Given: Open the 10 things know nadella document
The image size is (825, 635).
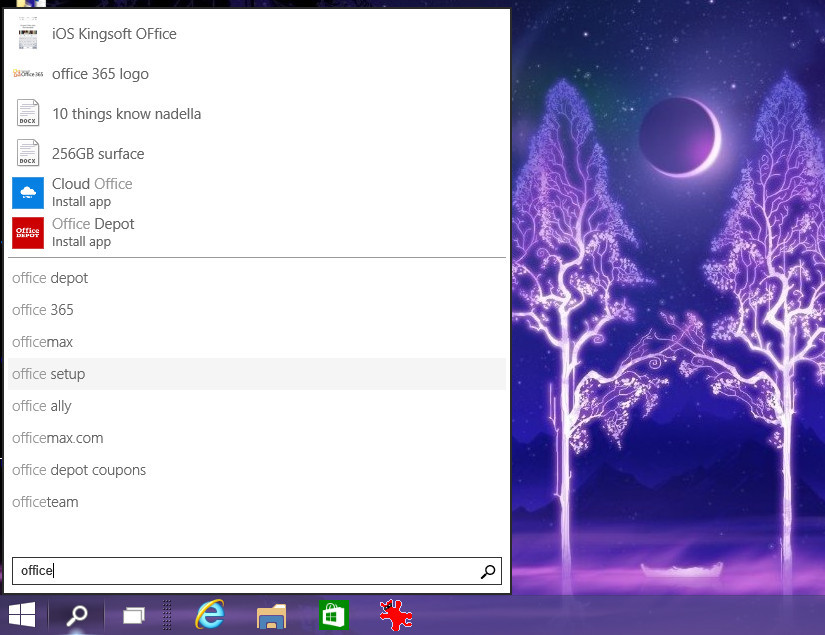Looking at the screenshot, I should (126, 114).
